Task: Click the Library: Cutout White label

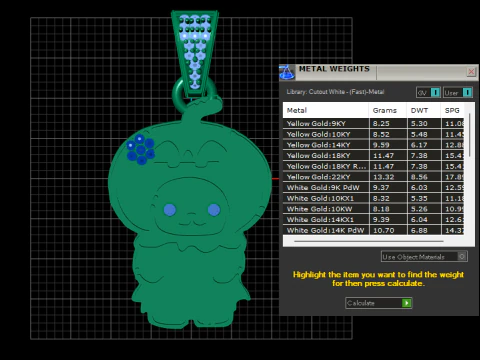Action: click(335, 92)
